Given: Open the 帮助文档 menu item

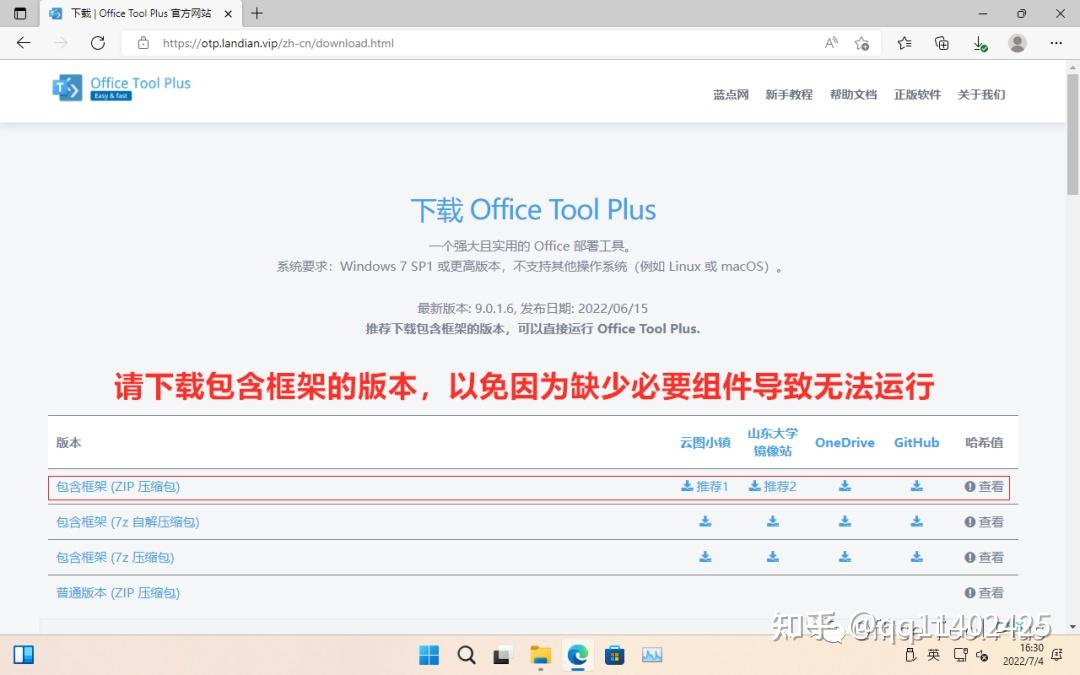Looking at the screenshot, I should [x=853, y=94].
